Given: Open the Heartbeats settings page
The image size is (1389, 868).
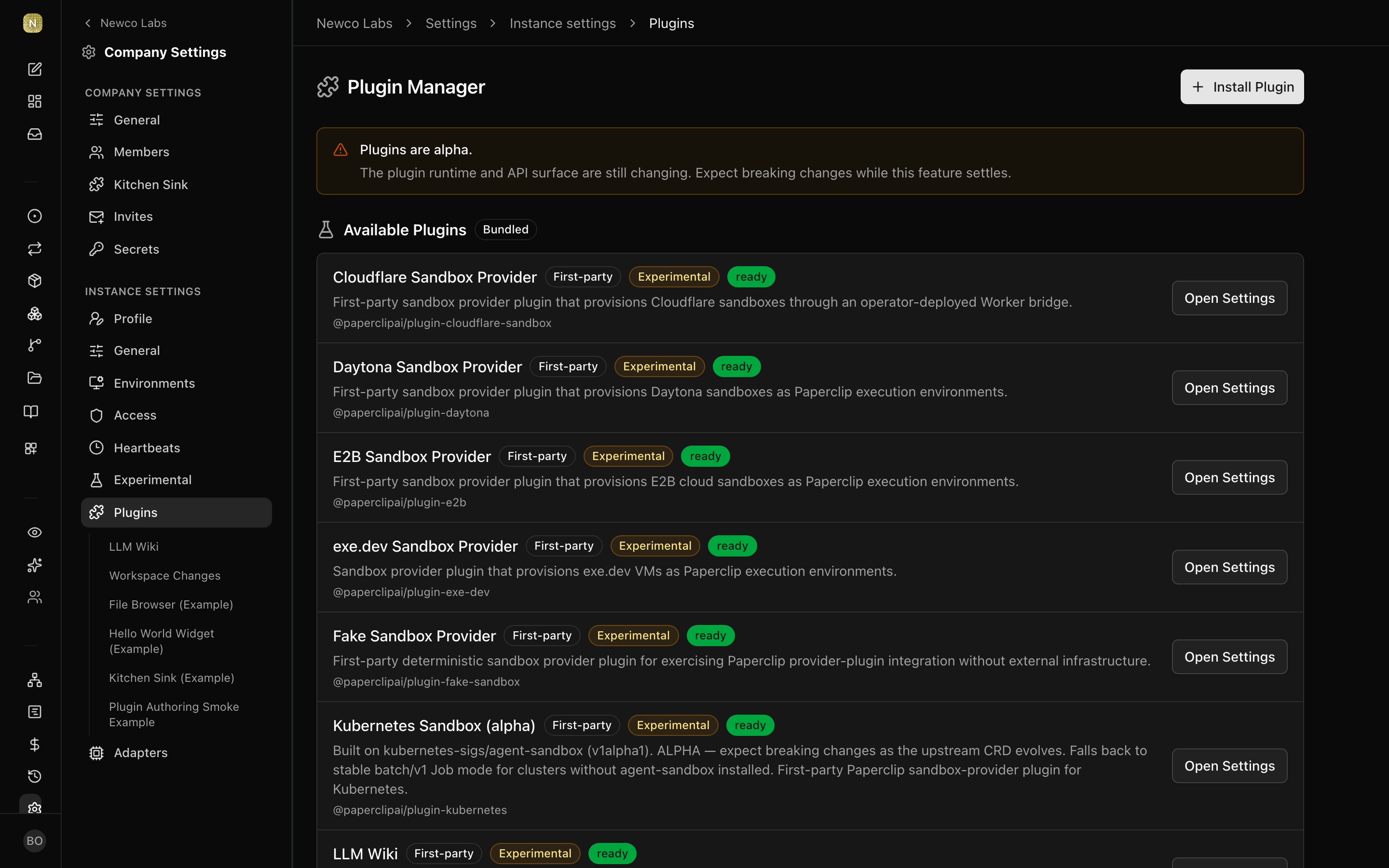Looking at the screenshot, I should [176, 448].
